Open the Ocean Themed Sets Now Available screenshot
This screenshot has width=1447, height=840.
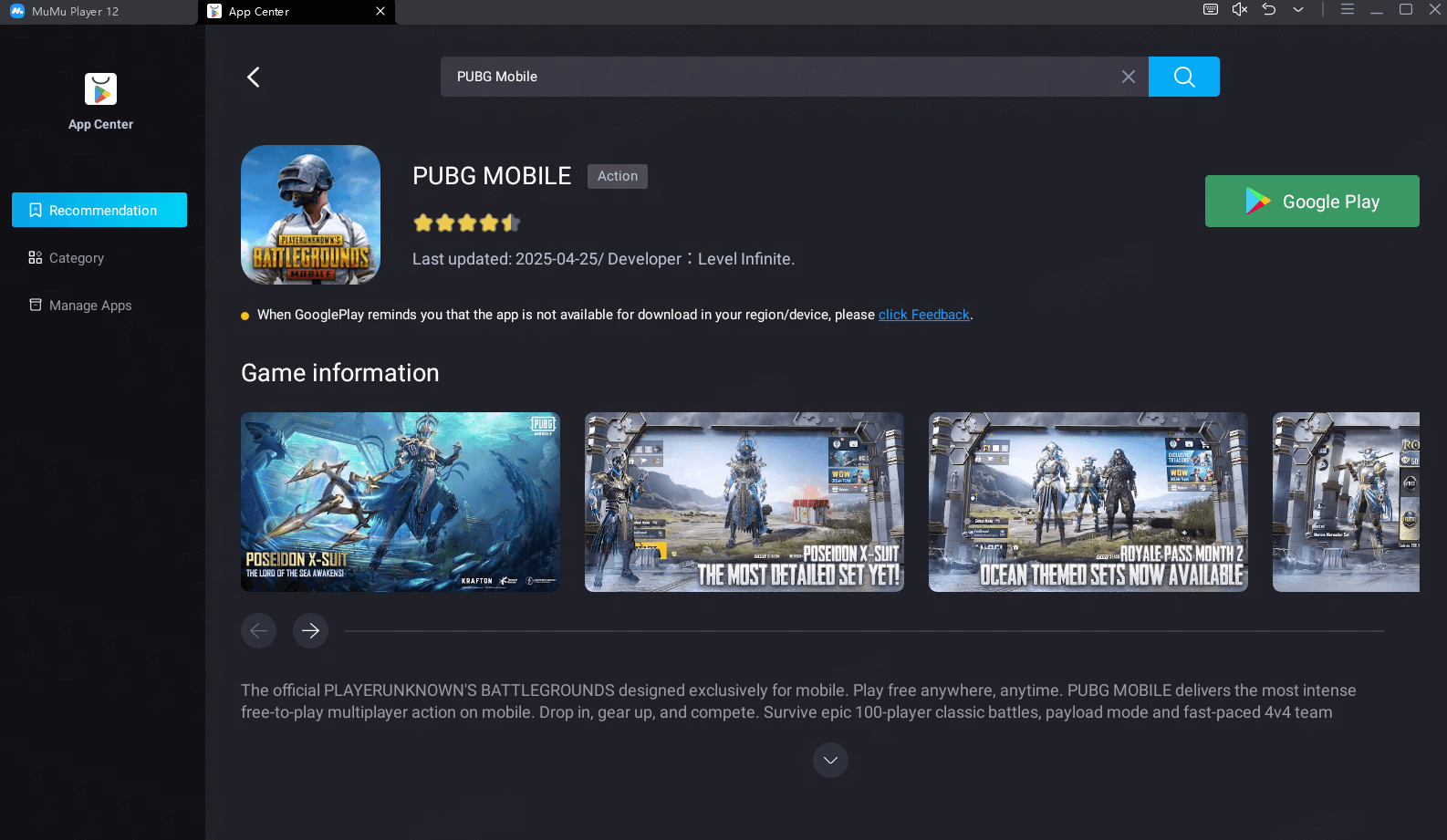tap(1088, 502)
